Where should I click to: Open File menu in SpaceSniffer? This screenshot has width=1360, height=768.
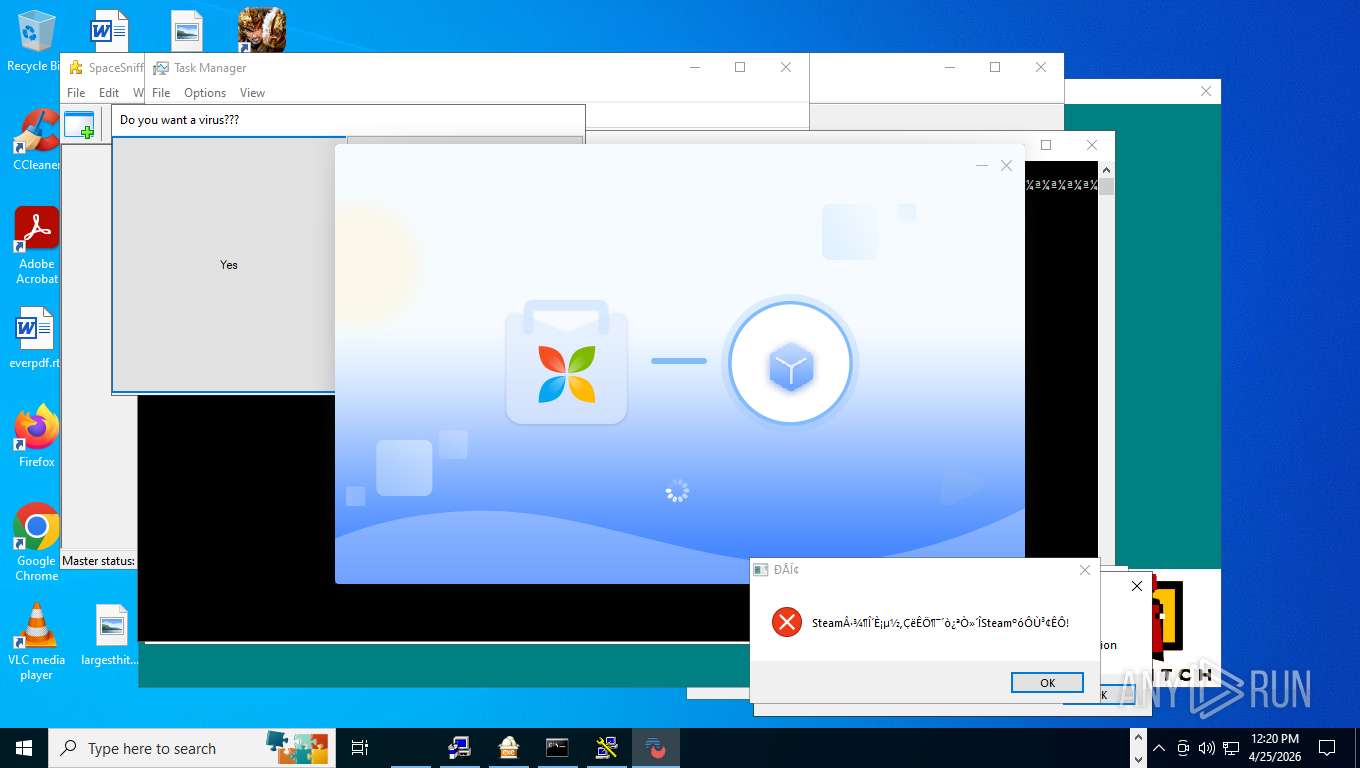pos(76,93)
